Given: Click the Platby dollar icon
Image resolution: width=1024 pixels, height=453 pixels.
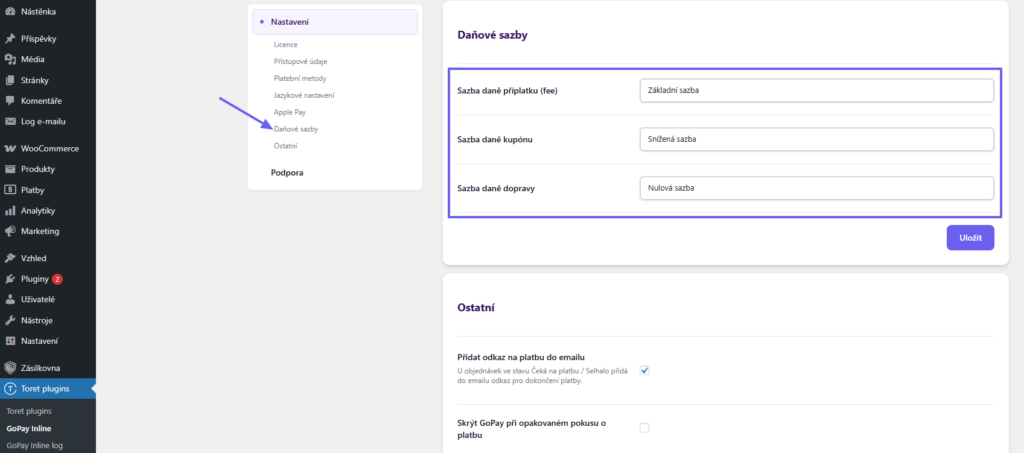Looking at the screenshot, I should click(x=10, y=190).
